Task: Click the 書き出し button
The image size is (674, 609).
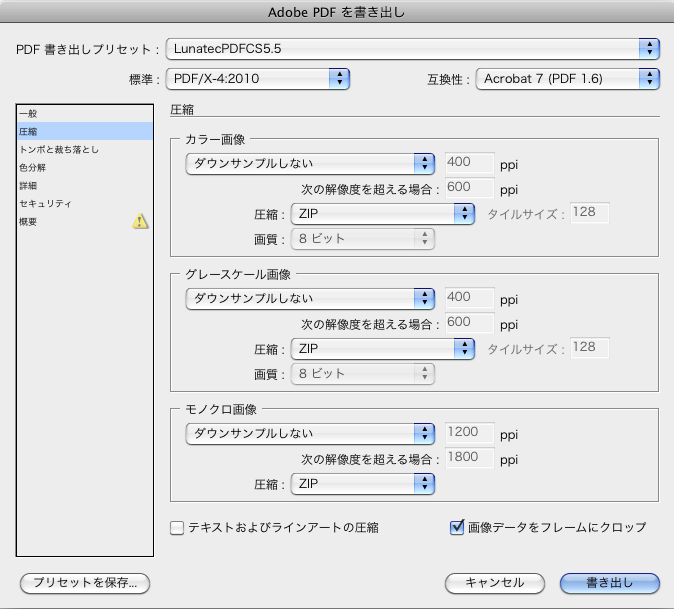Action: [610, 583]
